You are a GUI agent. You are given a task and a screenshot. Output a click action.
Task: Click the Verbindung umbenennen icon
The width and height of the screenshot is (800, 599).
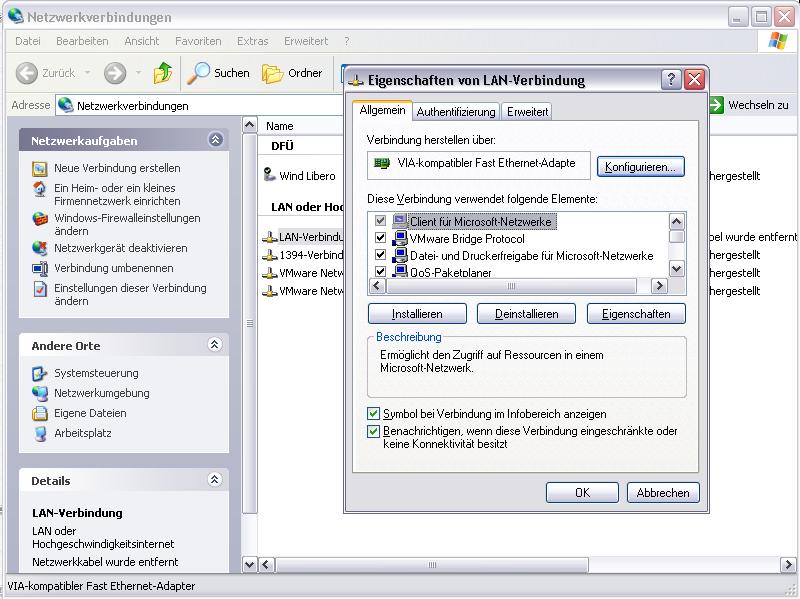pyautogui.click(x=40, y=268)
